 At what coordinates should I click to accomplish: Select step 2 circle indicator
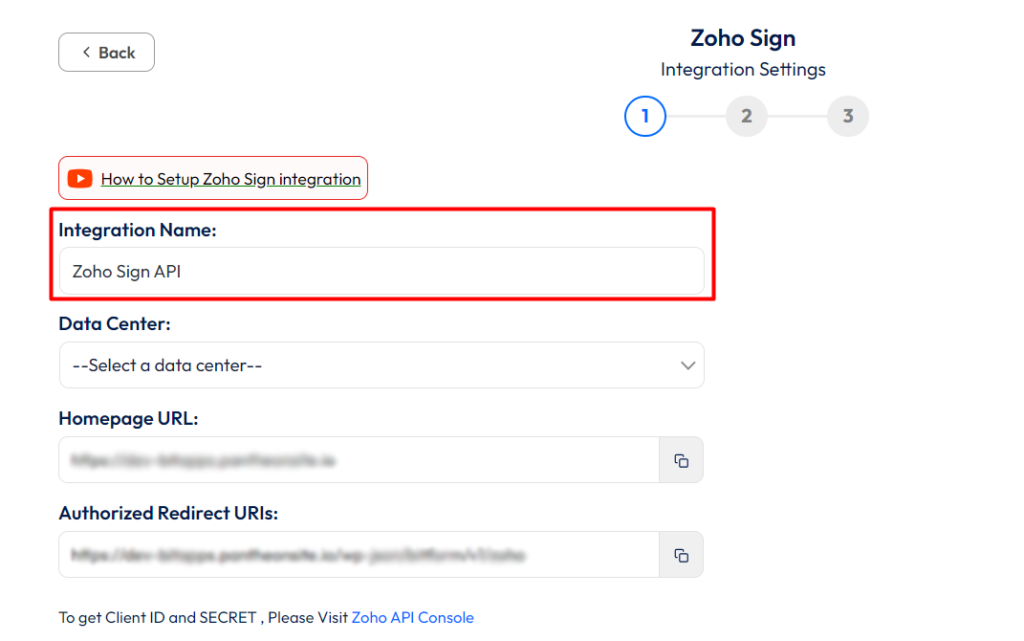tap(746, 116)
